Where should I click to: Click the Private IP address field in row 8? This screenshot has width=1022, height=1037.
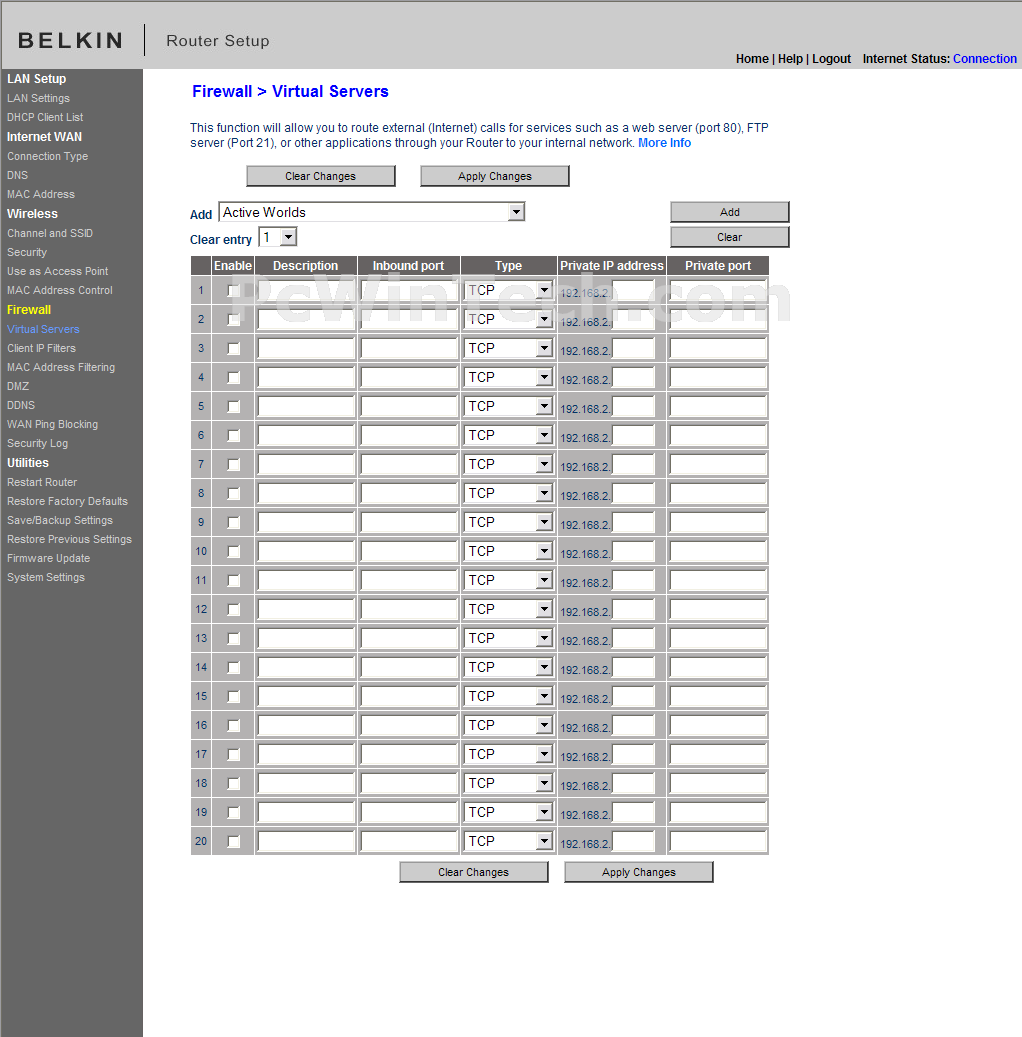(633, 493)
